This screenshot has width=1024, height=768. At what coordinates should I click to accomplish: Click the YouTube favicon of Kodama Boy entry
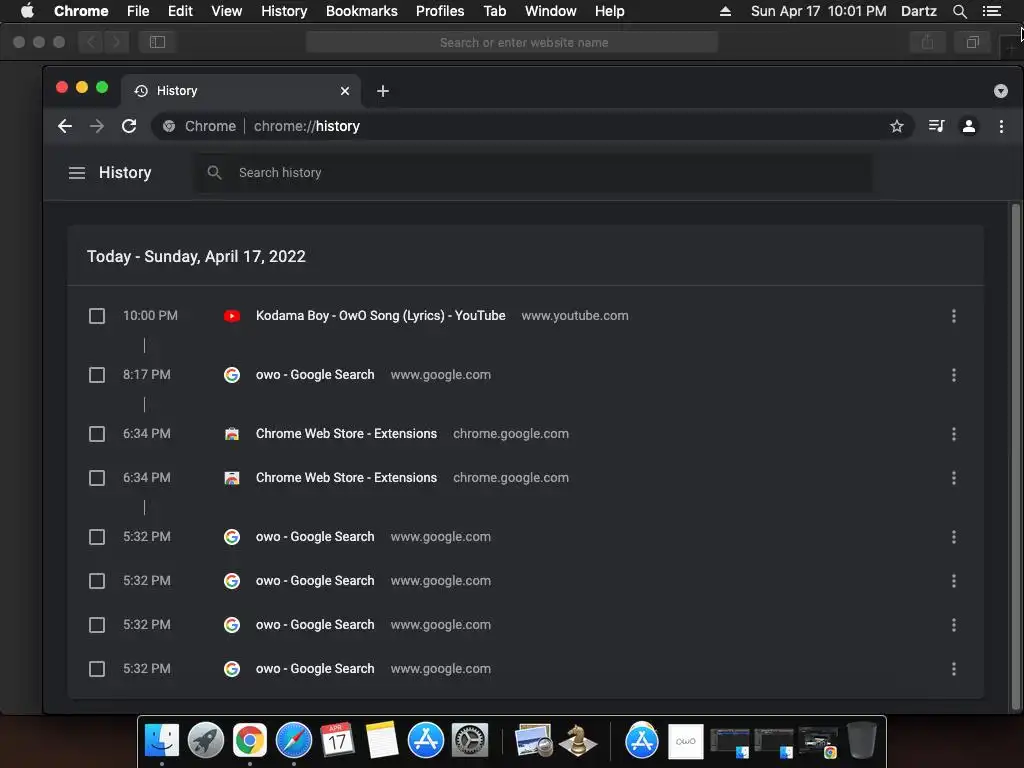232,316
